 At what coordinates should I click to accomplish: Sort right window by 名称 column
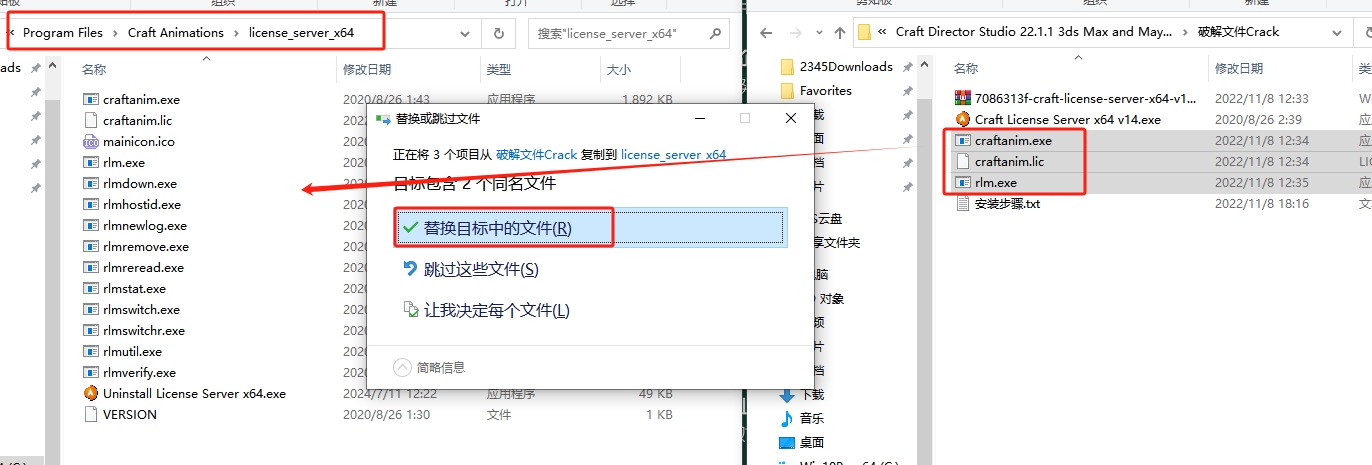[x=966, y=68]
